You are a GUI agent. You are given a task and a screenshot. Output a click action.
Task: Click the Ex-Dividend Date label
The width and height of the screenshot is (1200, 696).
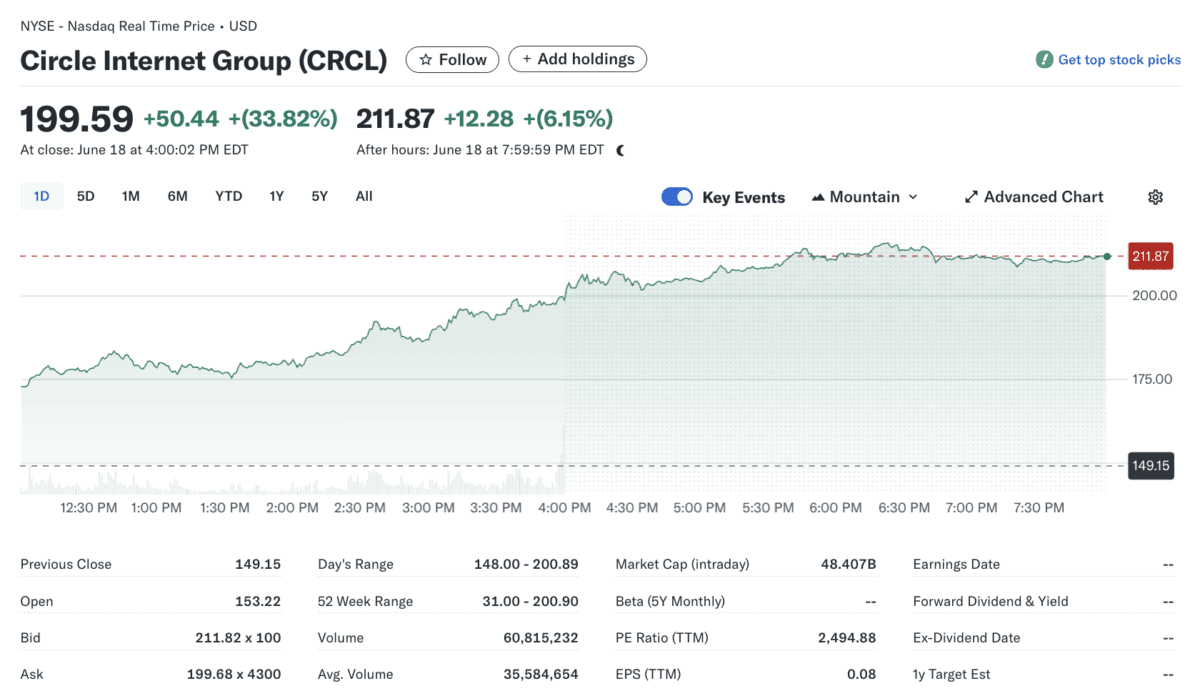tap(966, 637)
